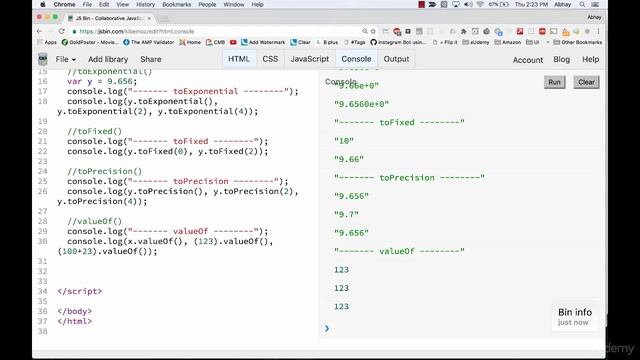Open the Blog link
The height and width of the screenshot is (360, 640).
point(562,59)
